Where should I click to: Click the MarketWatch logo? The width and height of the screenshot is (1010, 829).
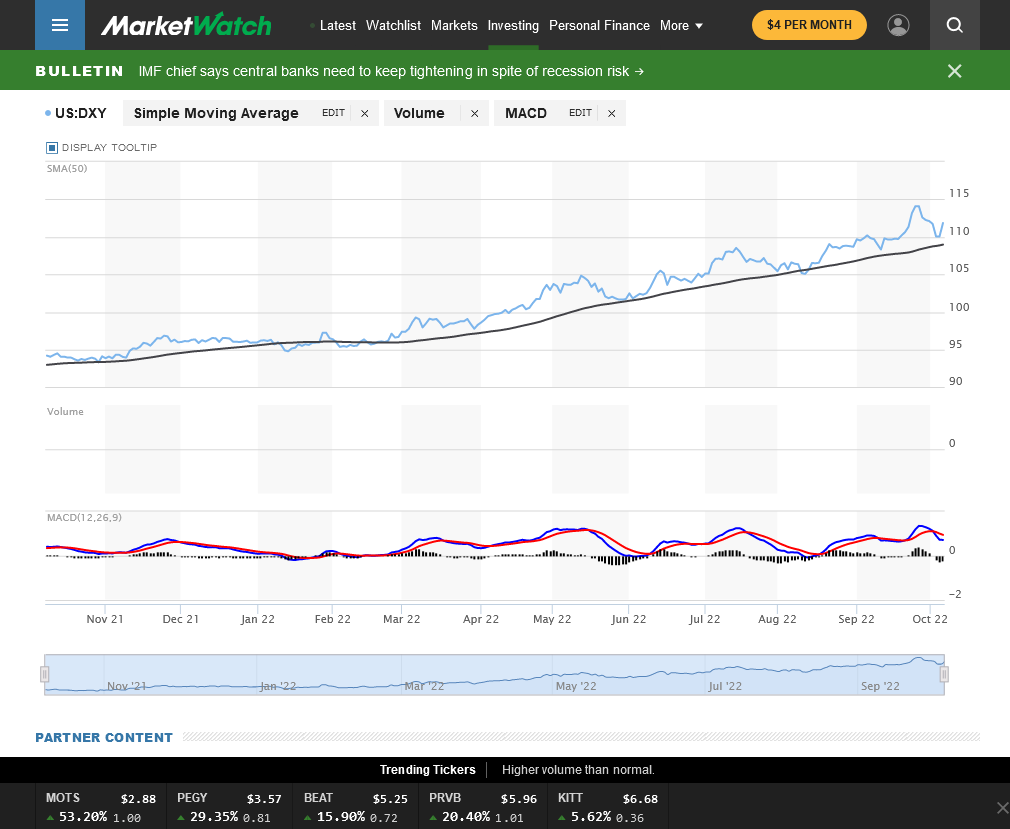click(x=186, y=25)
